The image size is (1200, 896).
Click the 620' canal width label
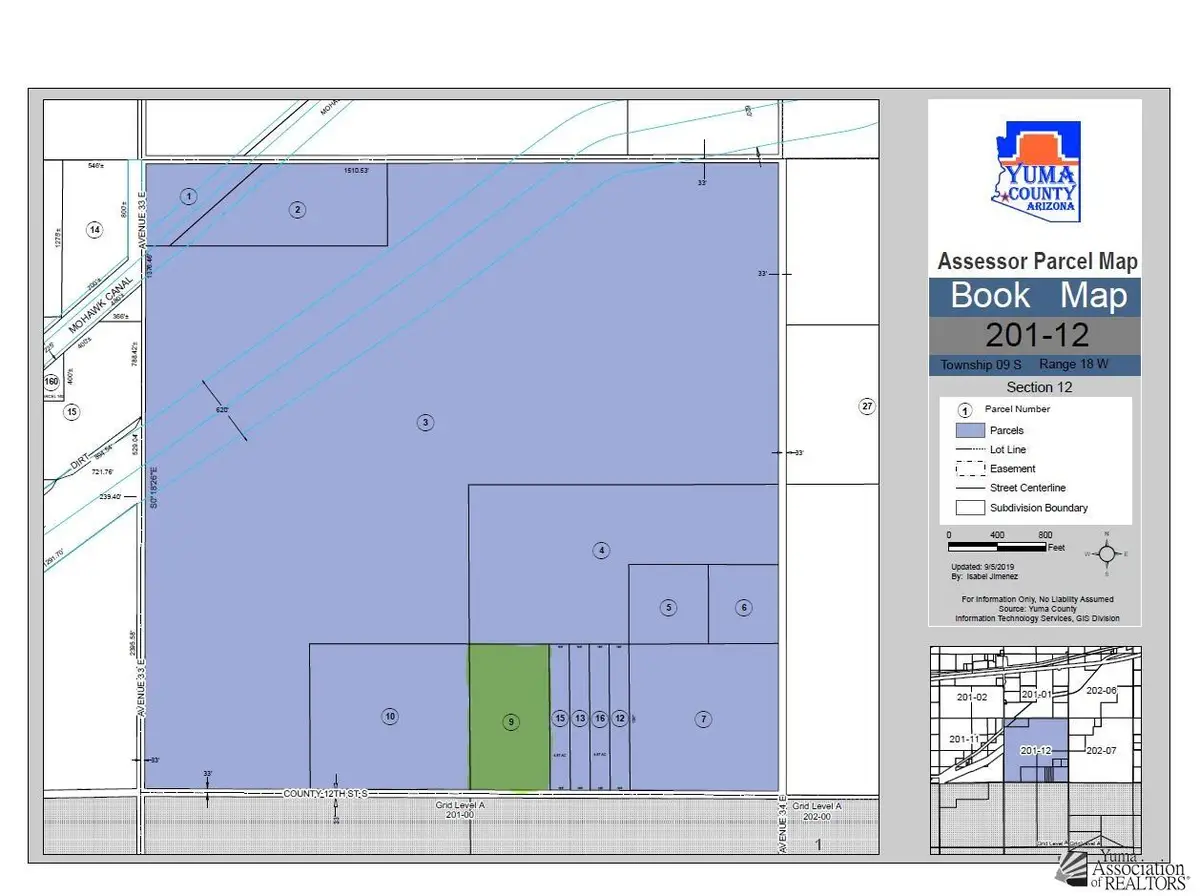pos(224,410)
